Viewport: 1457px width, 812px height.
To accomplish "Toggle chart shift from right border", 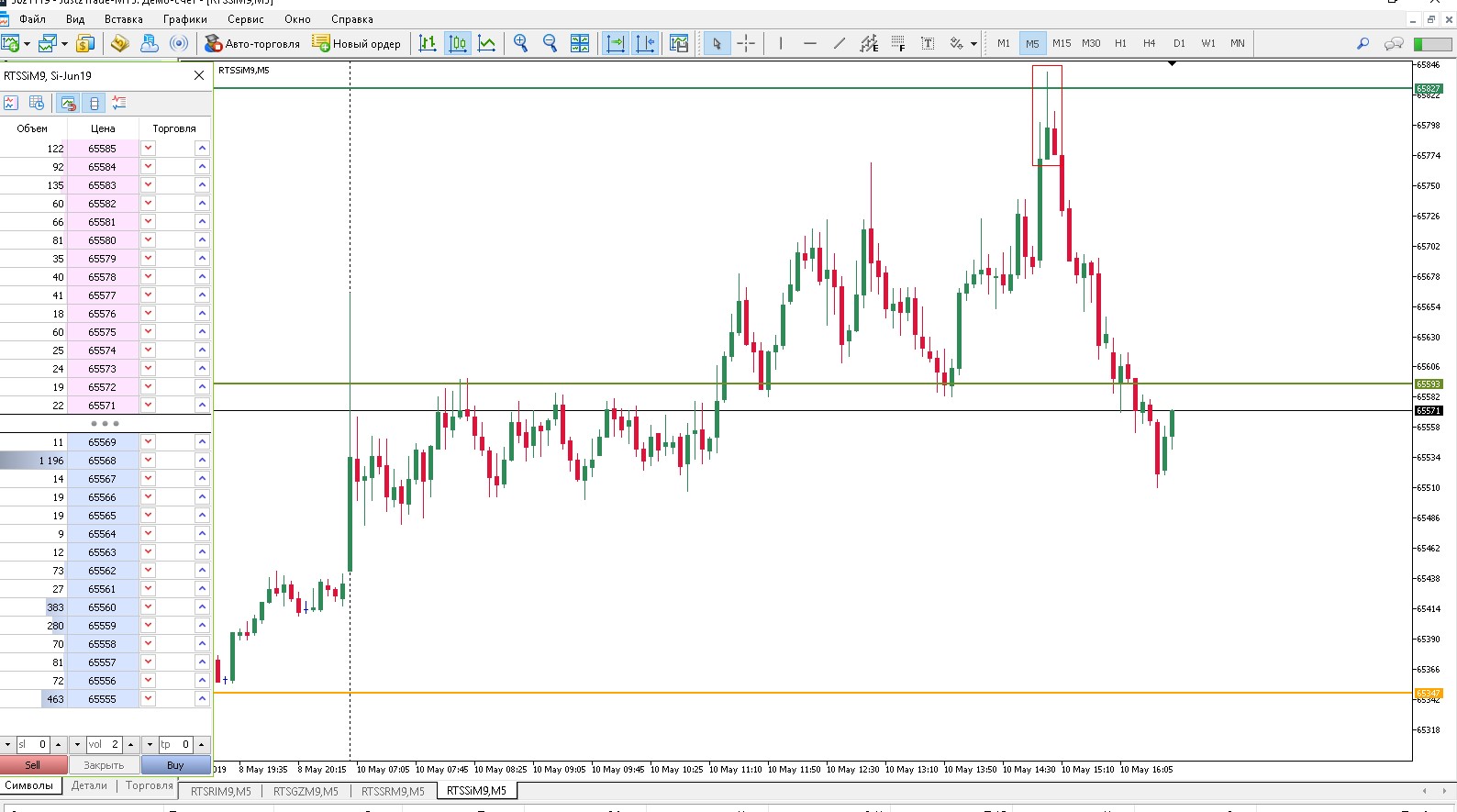I will click(645, 43).
